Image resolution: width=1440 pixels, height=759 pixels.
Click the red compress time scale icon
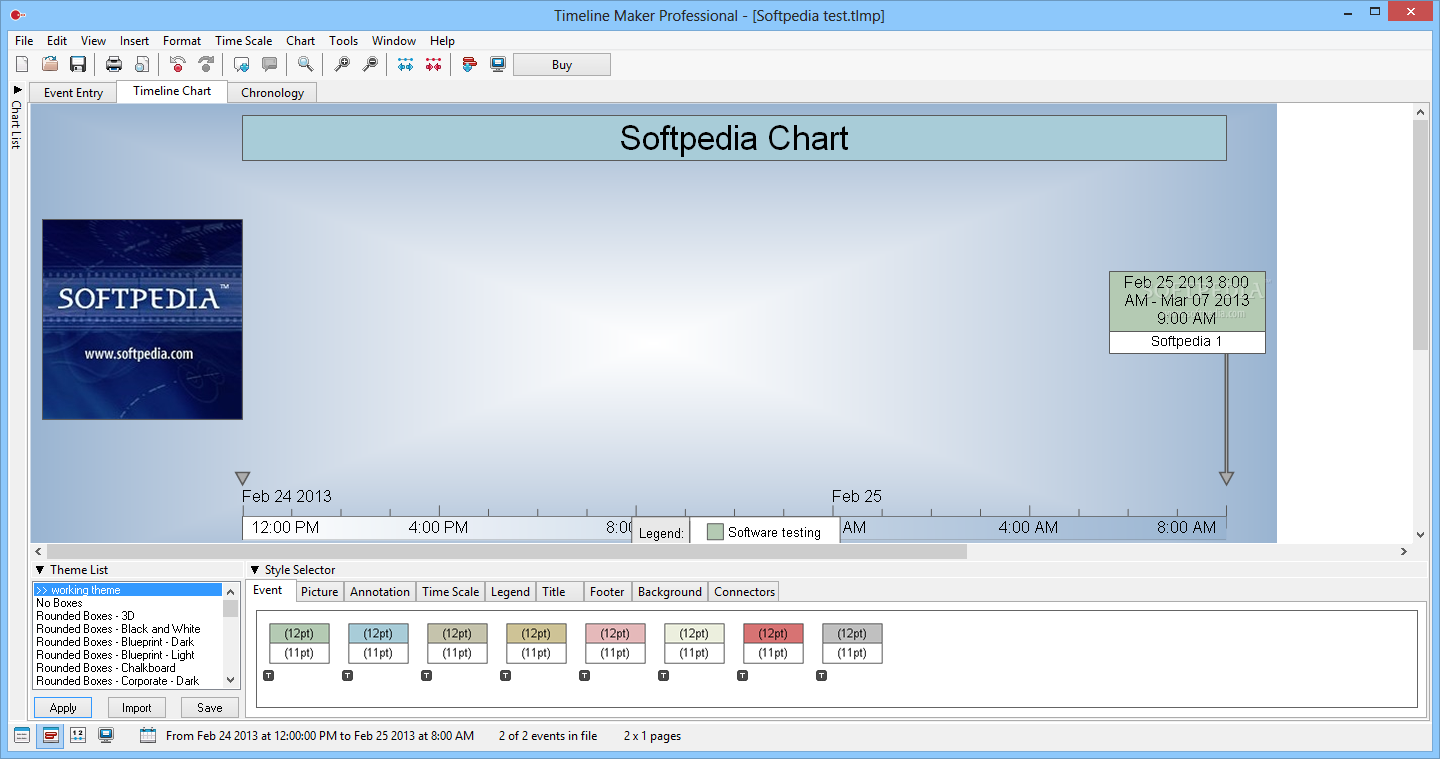click(x=433, y=65)
